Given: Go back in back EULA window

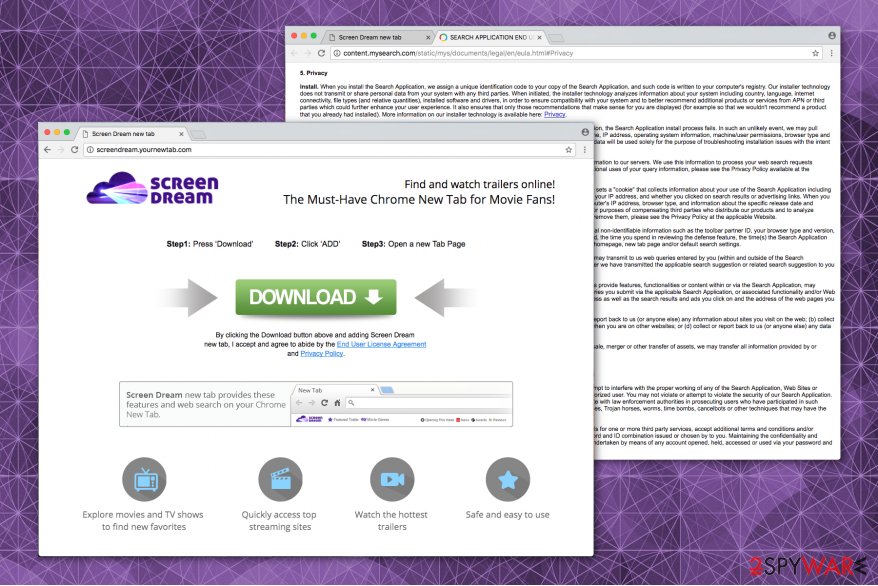Looking at the screenshot, I should point(295,53).
